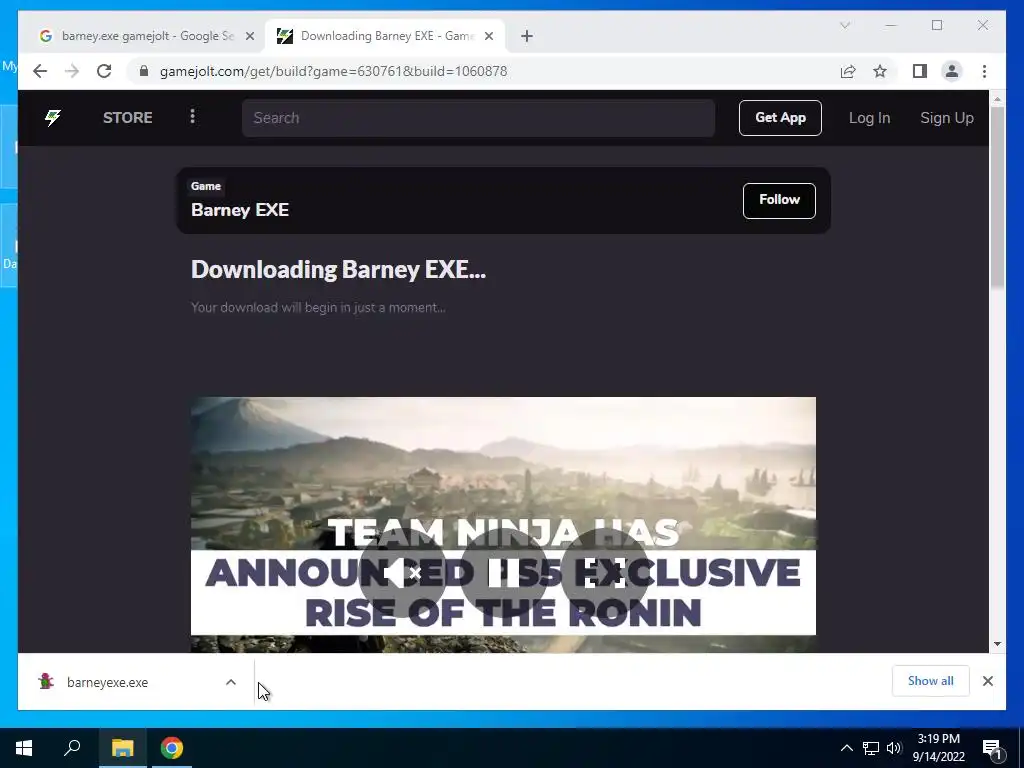The image size is (1024, 768).
Task: Close the downloads bar
Action: click(987, 681)
